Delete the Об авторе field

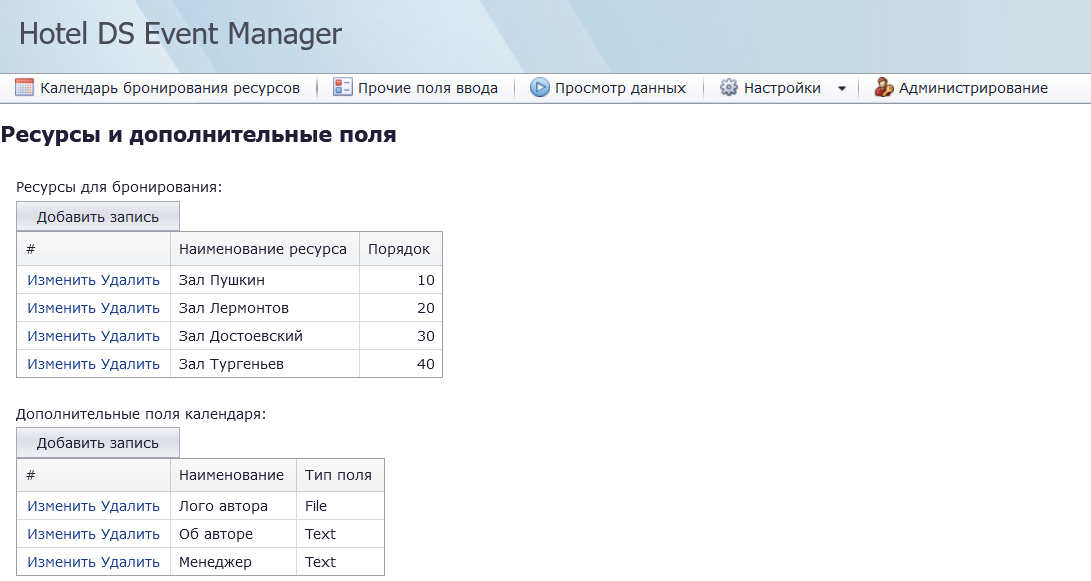130,534
